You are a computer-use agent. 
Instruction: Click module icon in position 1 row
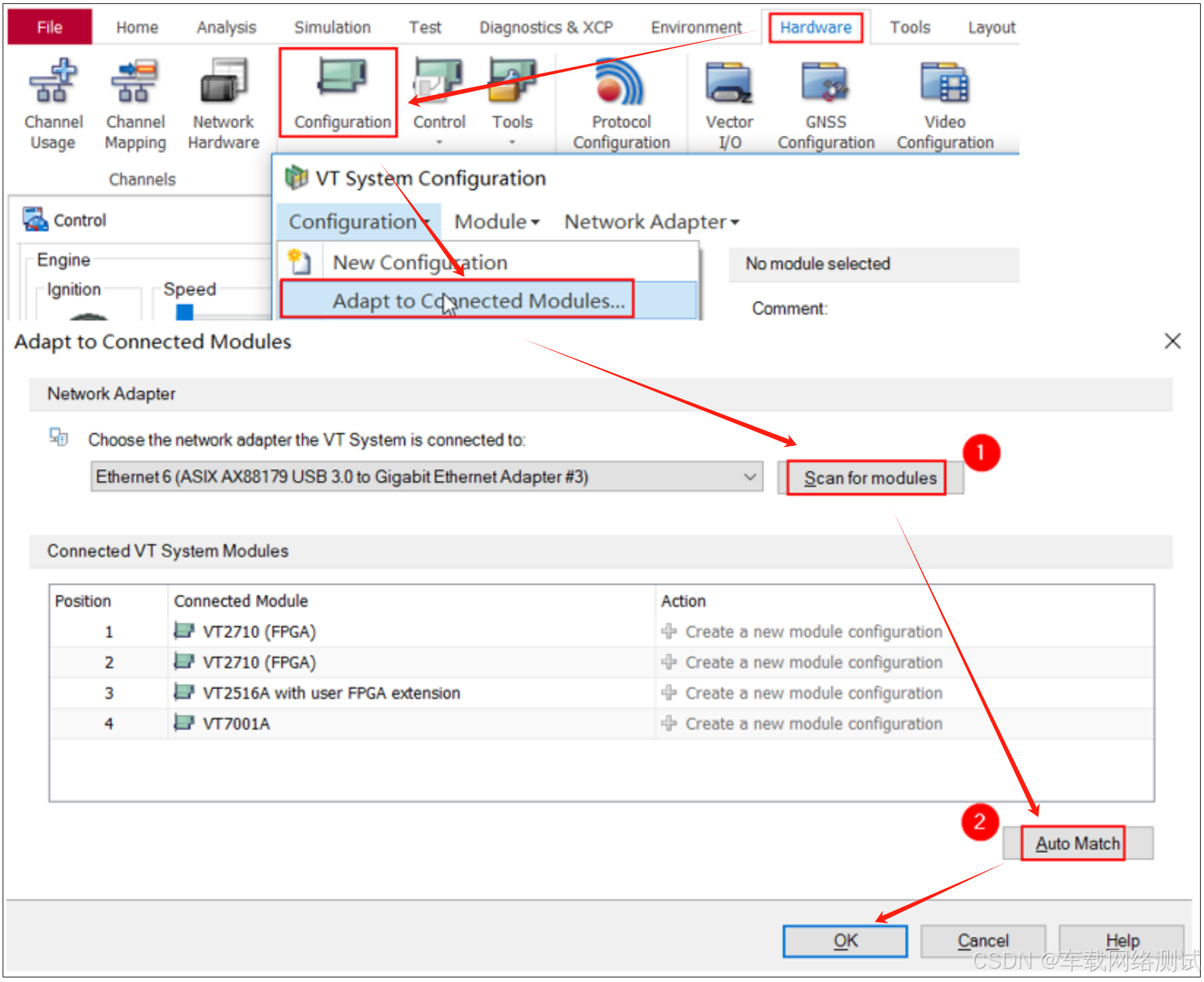pyautogui.click(x=184, y=630)
